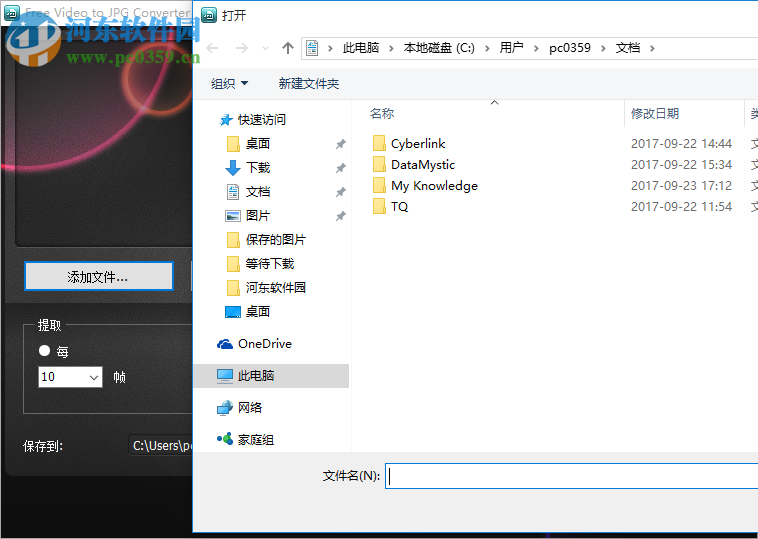Select pc0359 breadcrumb segment

point(570,48)
